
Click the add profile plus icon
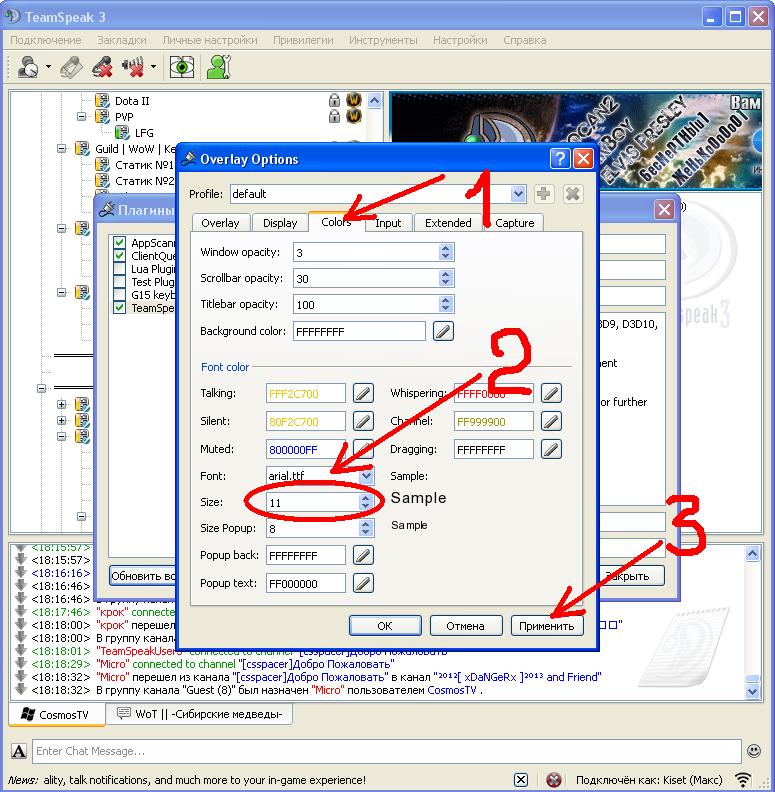(x=544, y=194)
